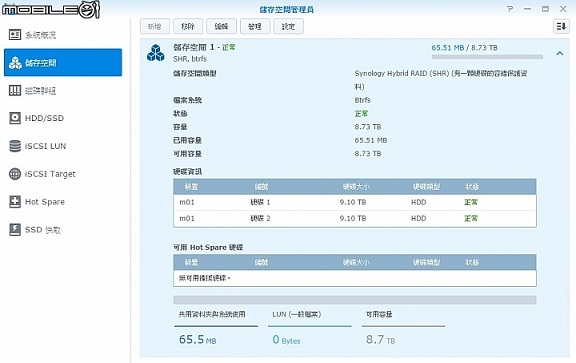Open the iSCSI LUN database icon
The image size is (576, 363).
(15, 146)
